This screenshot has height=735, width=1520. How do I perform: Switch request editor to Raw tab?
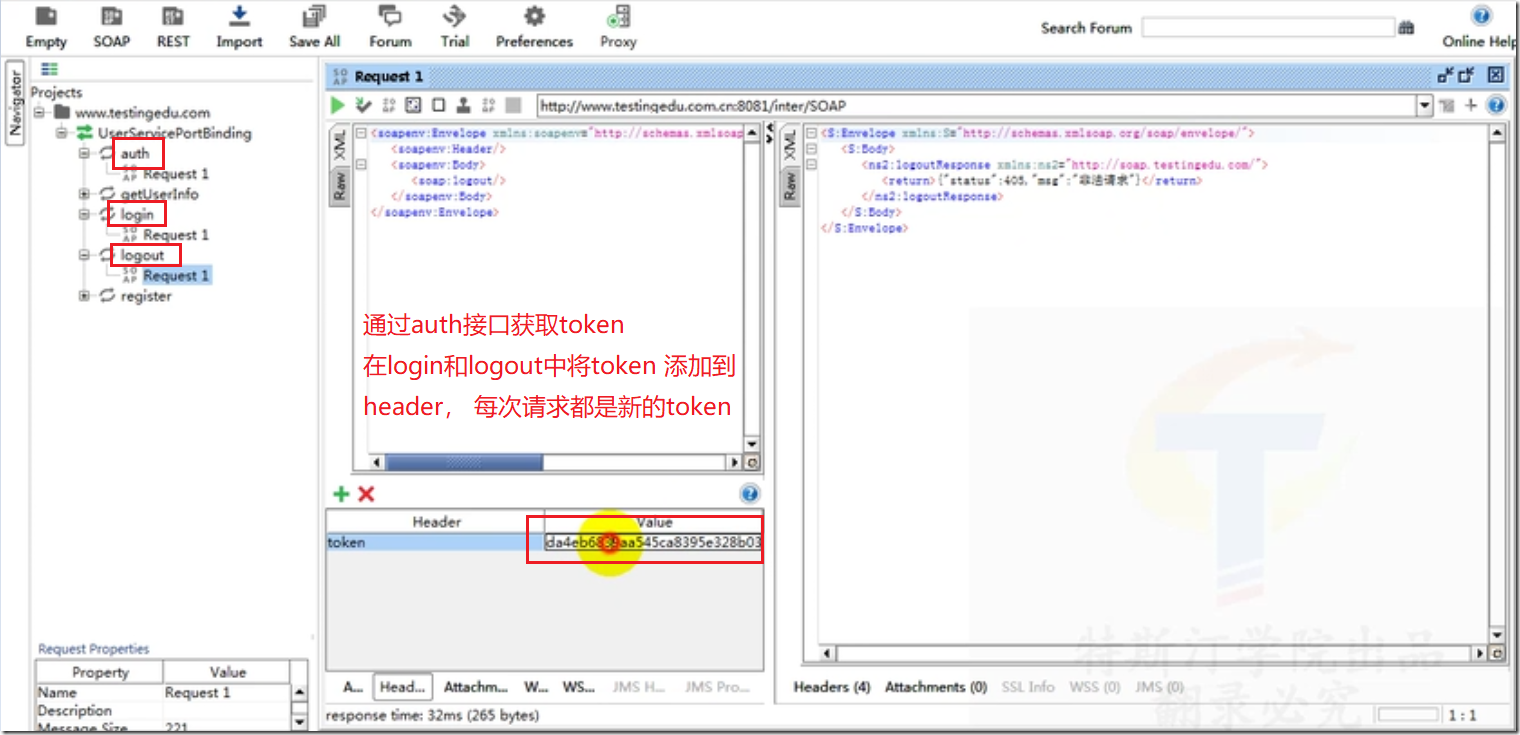pyautogui.click(x=339, y=187)
